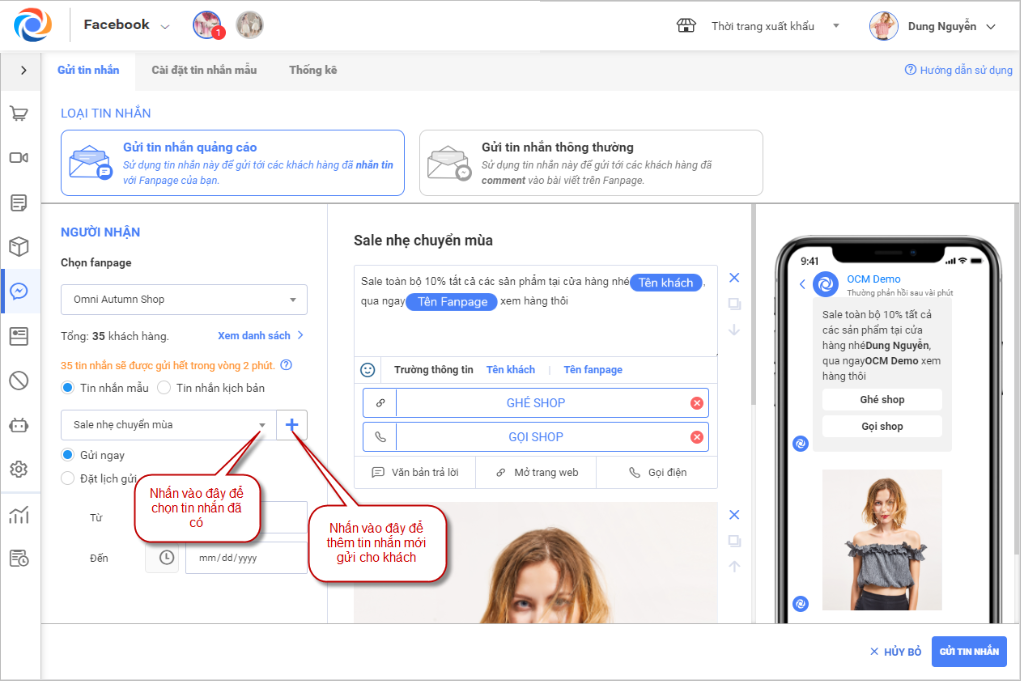Viewport: 1021px width, 681px height.
Task: Open the shopping cart sidebar icon
Action: tap(19, 114)
